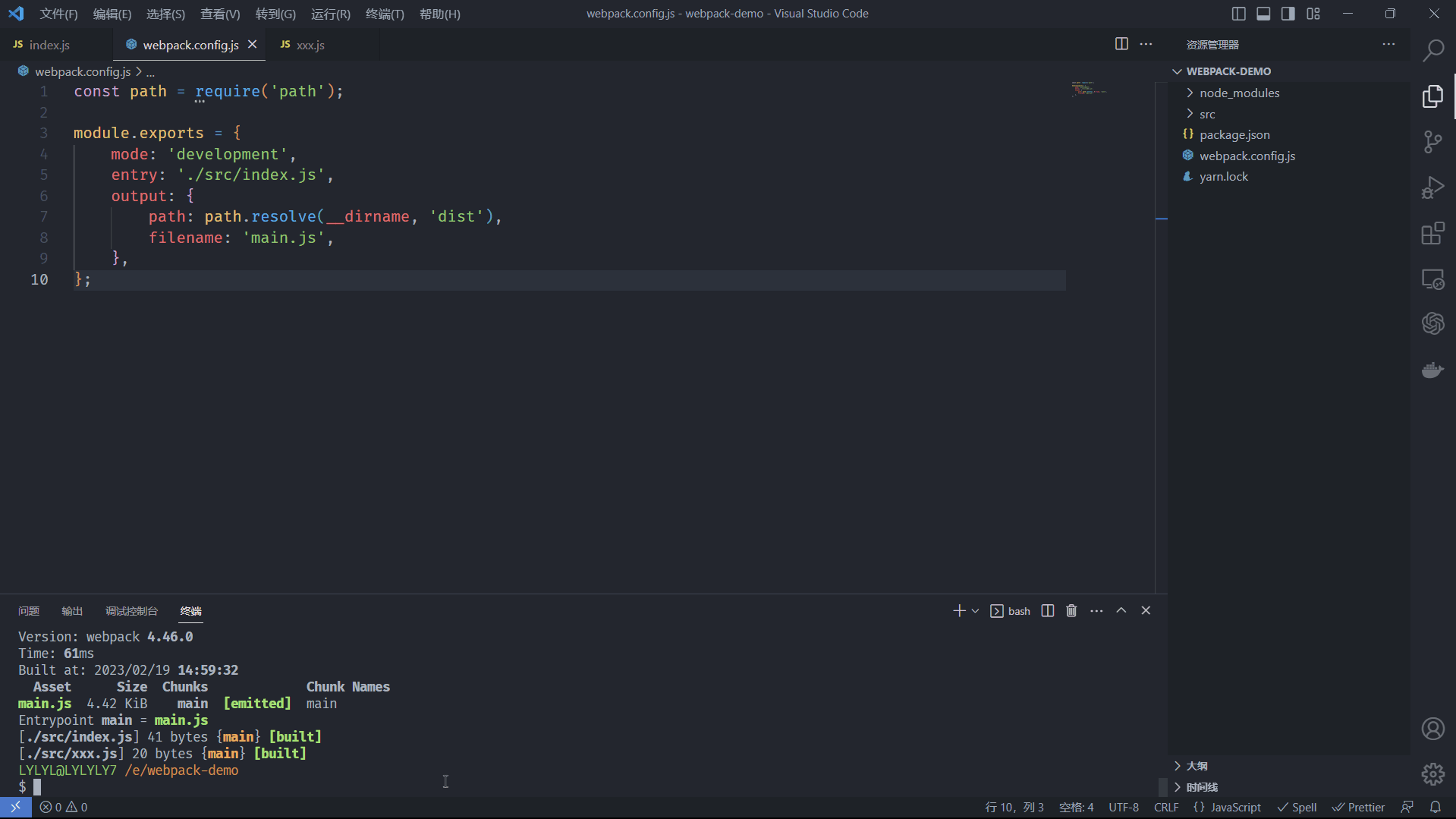Open the Explorer view icon
This screenshot has height=819, width=1456.
[1432, 96]
